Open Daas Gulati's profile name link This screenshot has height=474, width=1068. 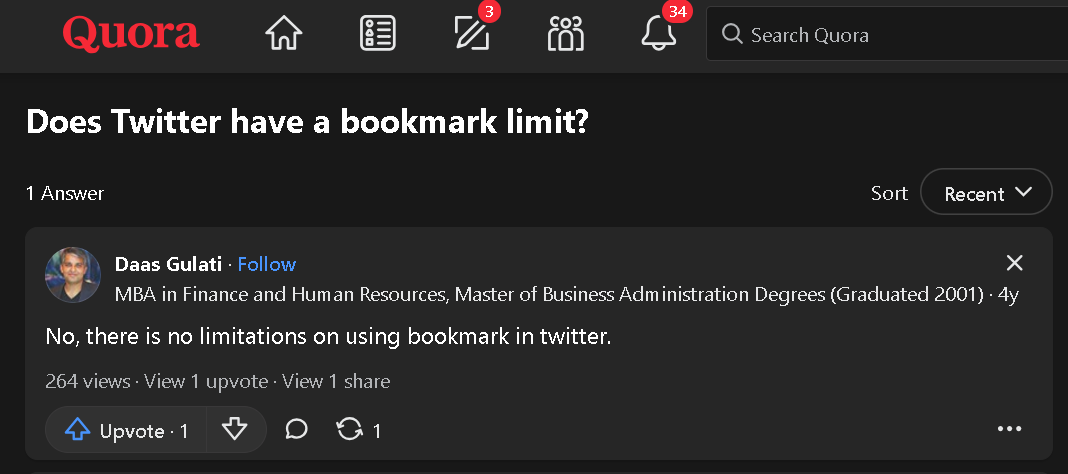tap(168, 264)
